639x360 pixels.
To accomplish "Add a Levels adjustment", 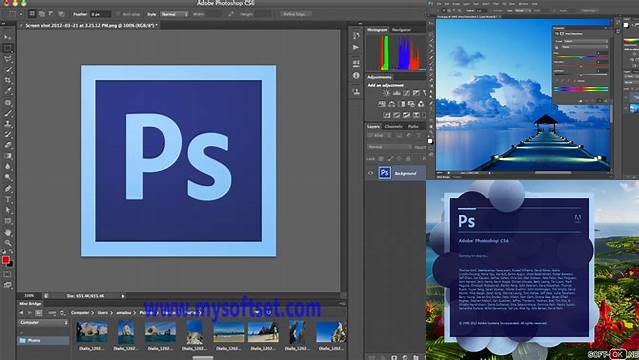I will [397, 93].
